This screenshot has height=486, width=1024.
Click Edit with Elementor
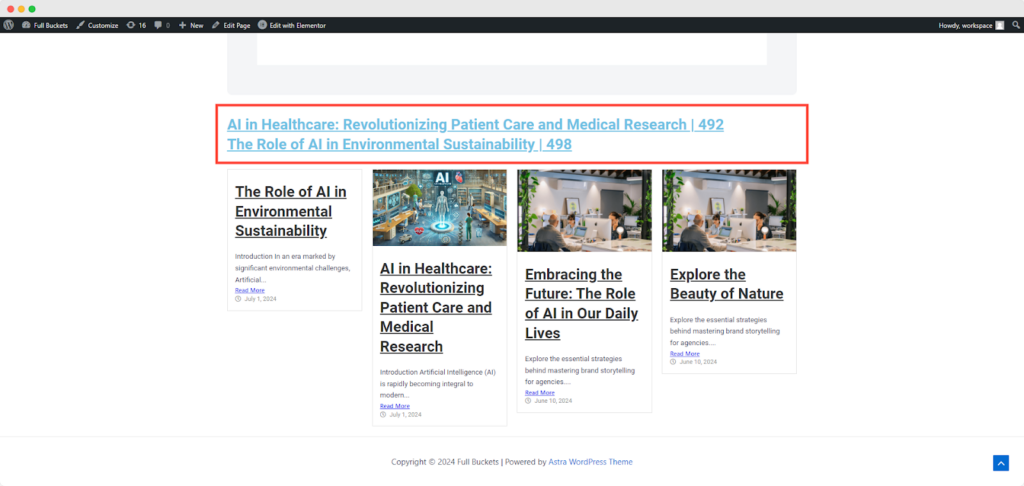coord(292,25)
